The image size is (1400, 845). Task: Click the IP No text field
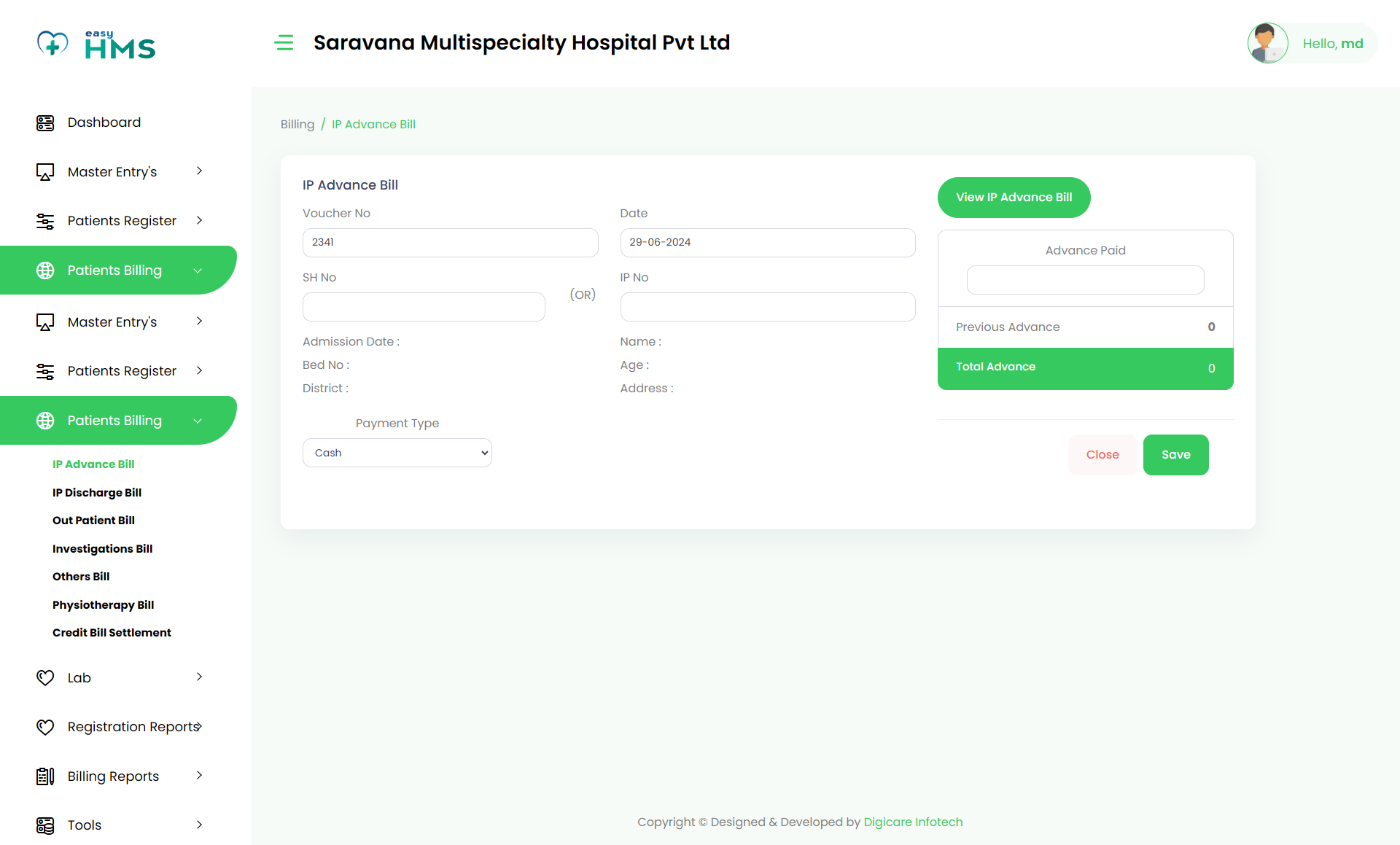[767, 307]
